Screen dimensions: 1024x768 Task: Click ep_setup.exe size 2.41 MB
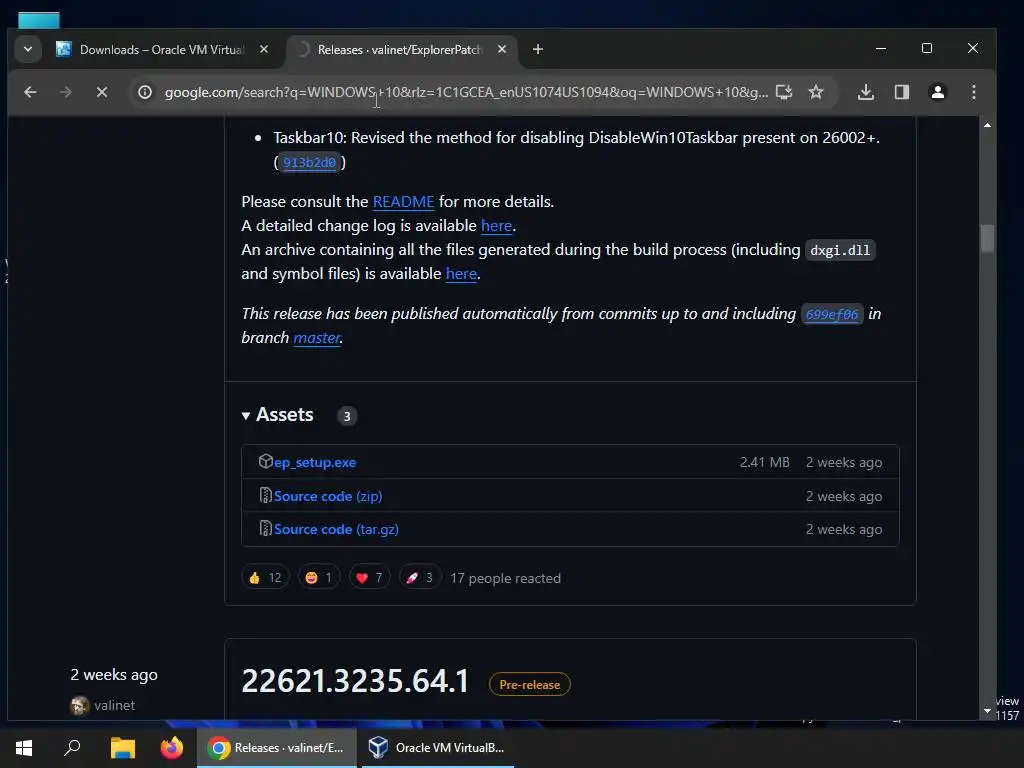pos(765,462)
